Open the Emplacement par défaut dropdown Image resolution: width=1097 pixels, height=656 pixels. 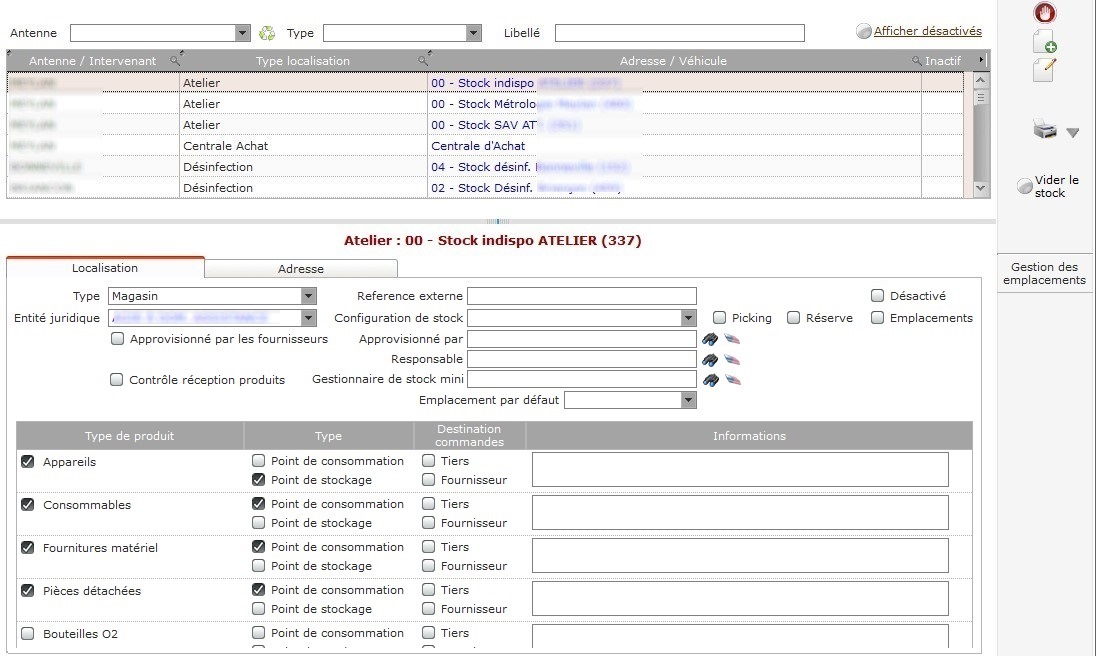(688, 400)
